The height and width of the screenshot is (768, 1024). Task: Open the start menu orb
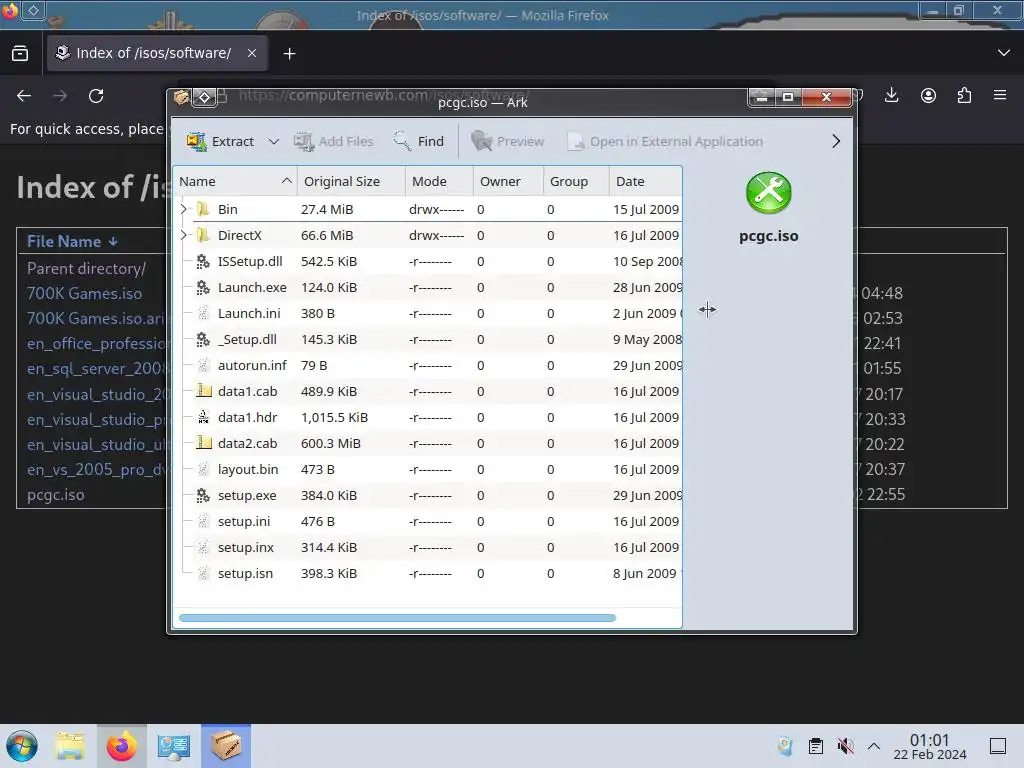coord(22,746)
